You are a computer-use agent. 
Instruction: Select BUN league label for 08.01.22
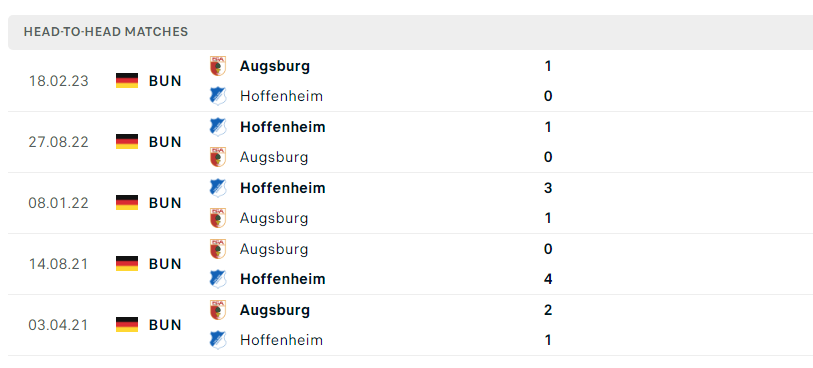click(165, 203)
